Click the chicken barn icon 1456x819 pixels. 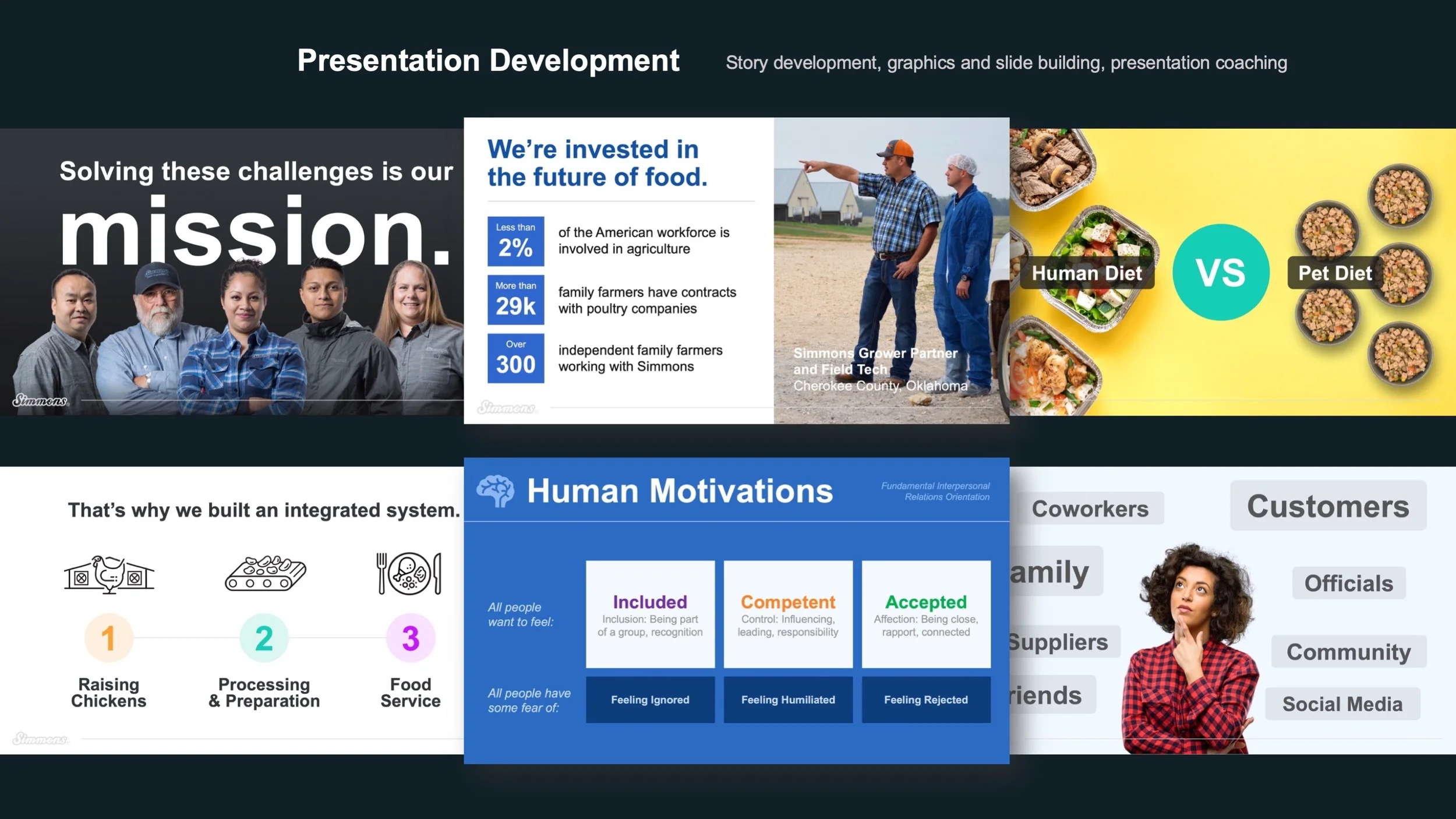point(109,574)
